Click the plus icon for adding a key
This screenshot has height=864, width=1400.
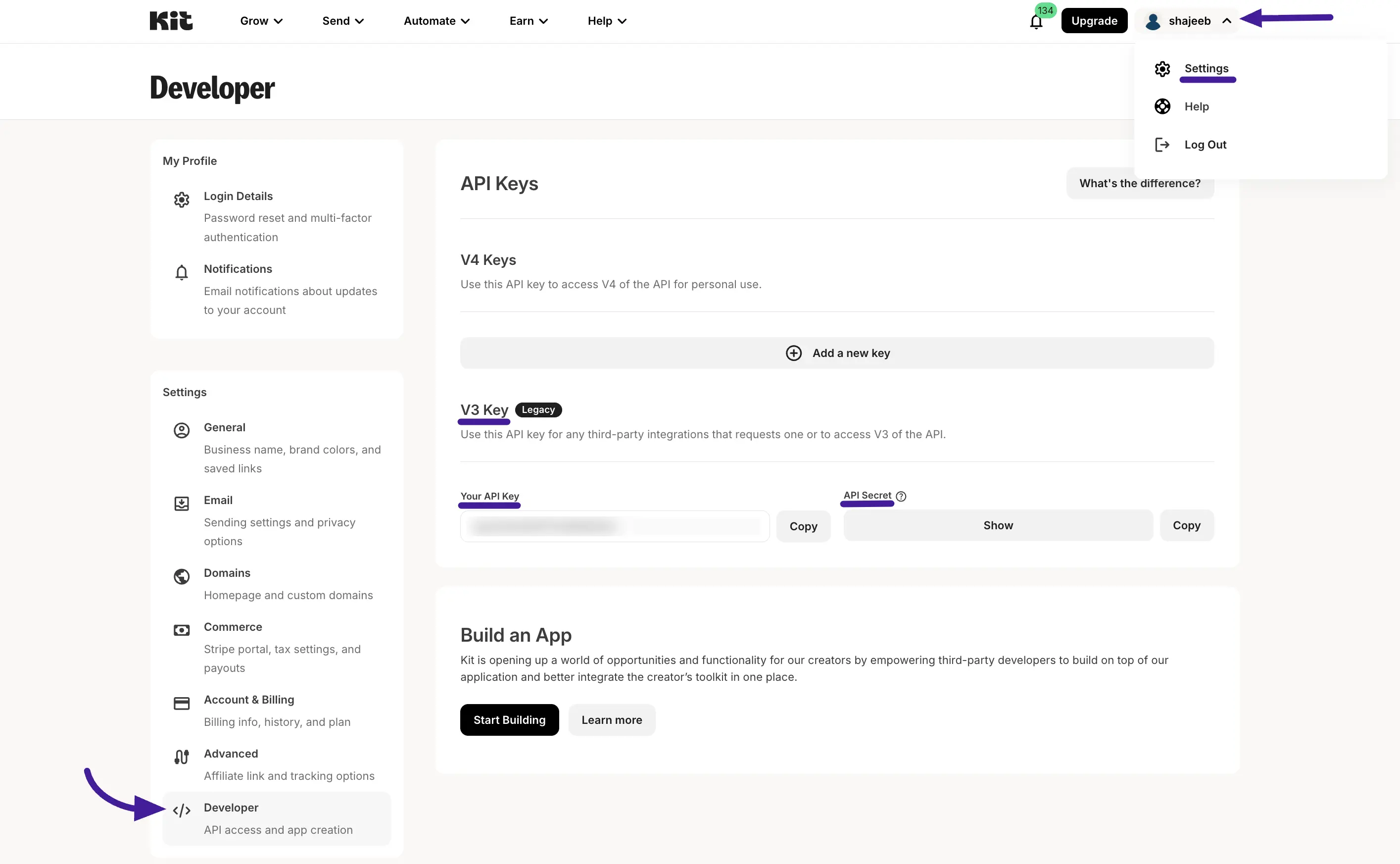tap(794, 353)
